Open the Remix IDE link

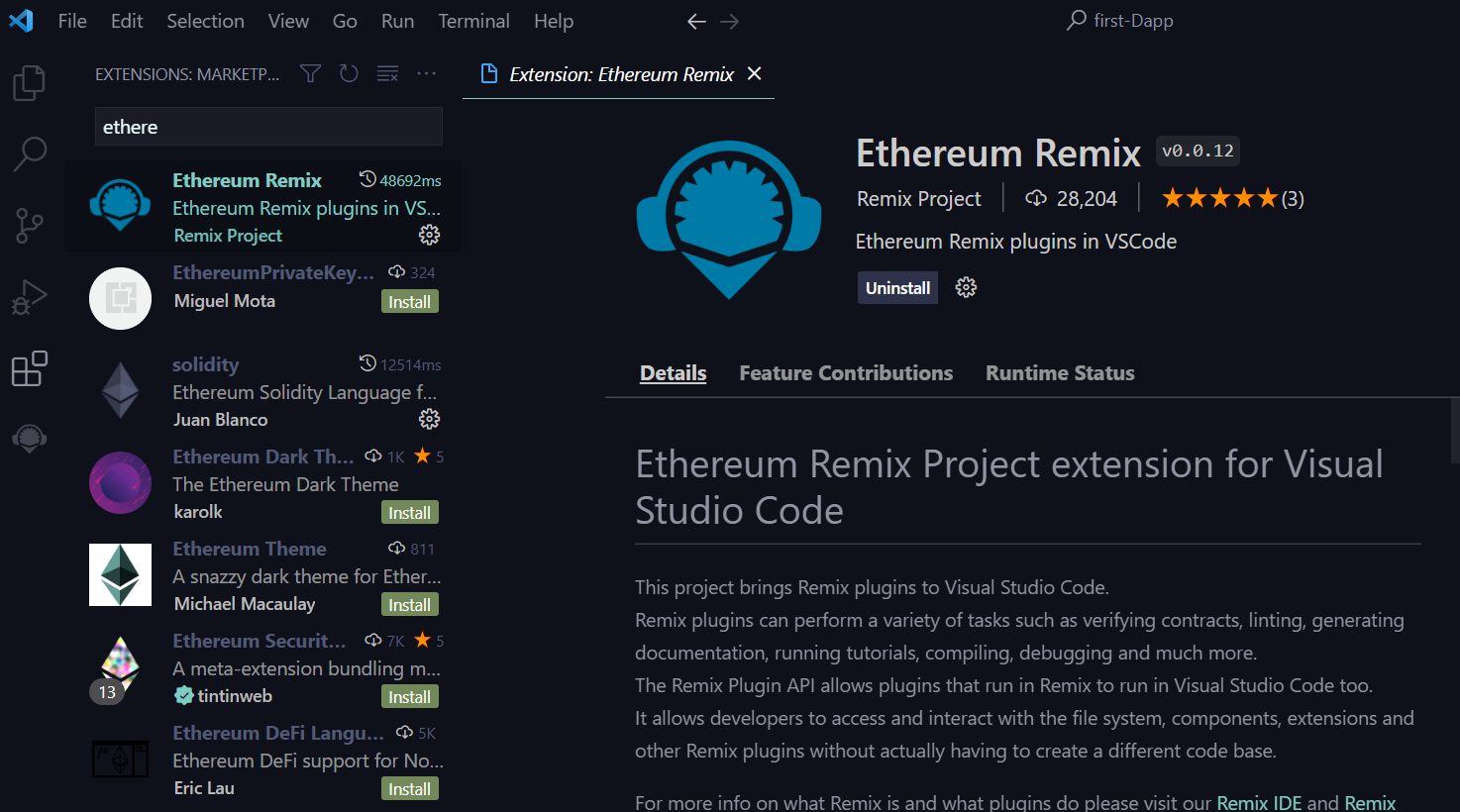pyautogui.click(x=1259, y=802)
